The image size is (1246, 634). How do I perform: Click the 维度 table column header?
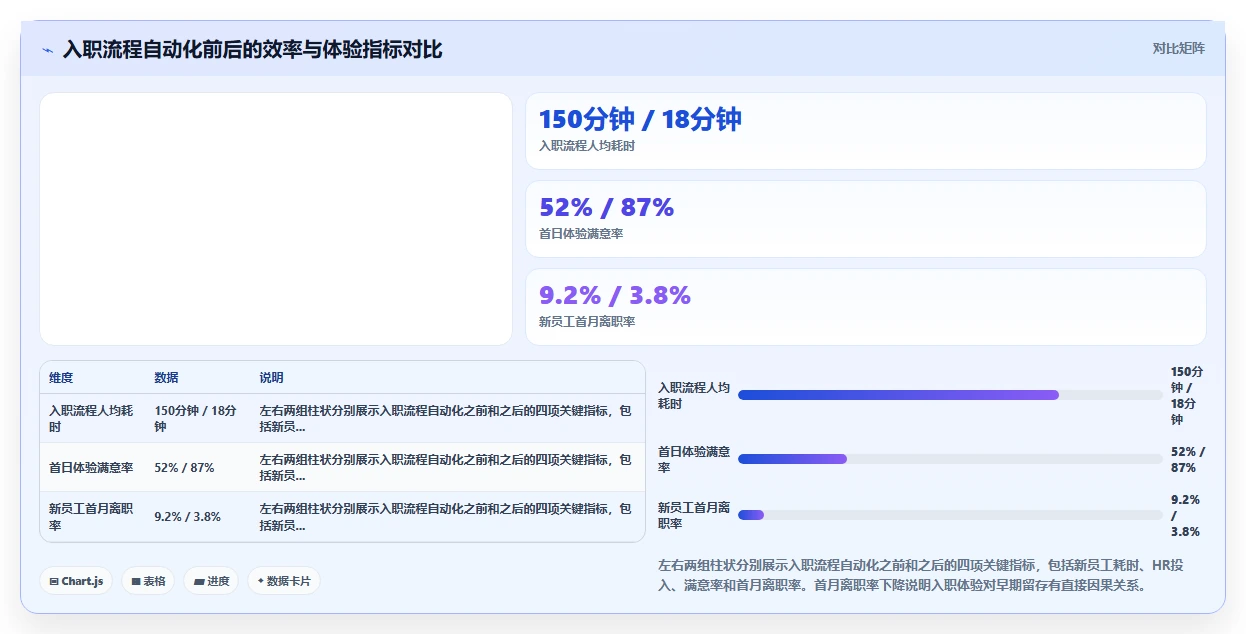(x=61, y=378)
